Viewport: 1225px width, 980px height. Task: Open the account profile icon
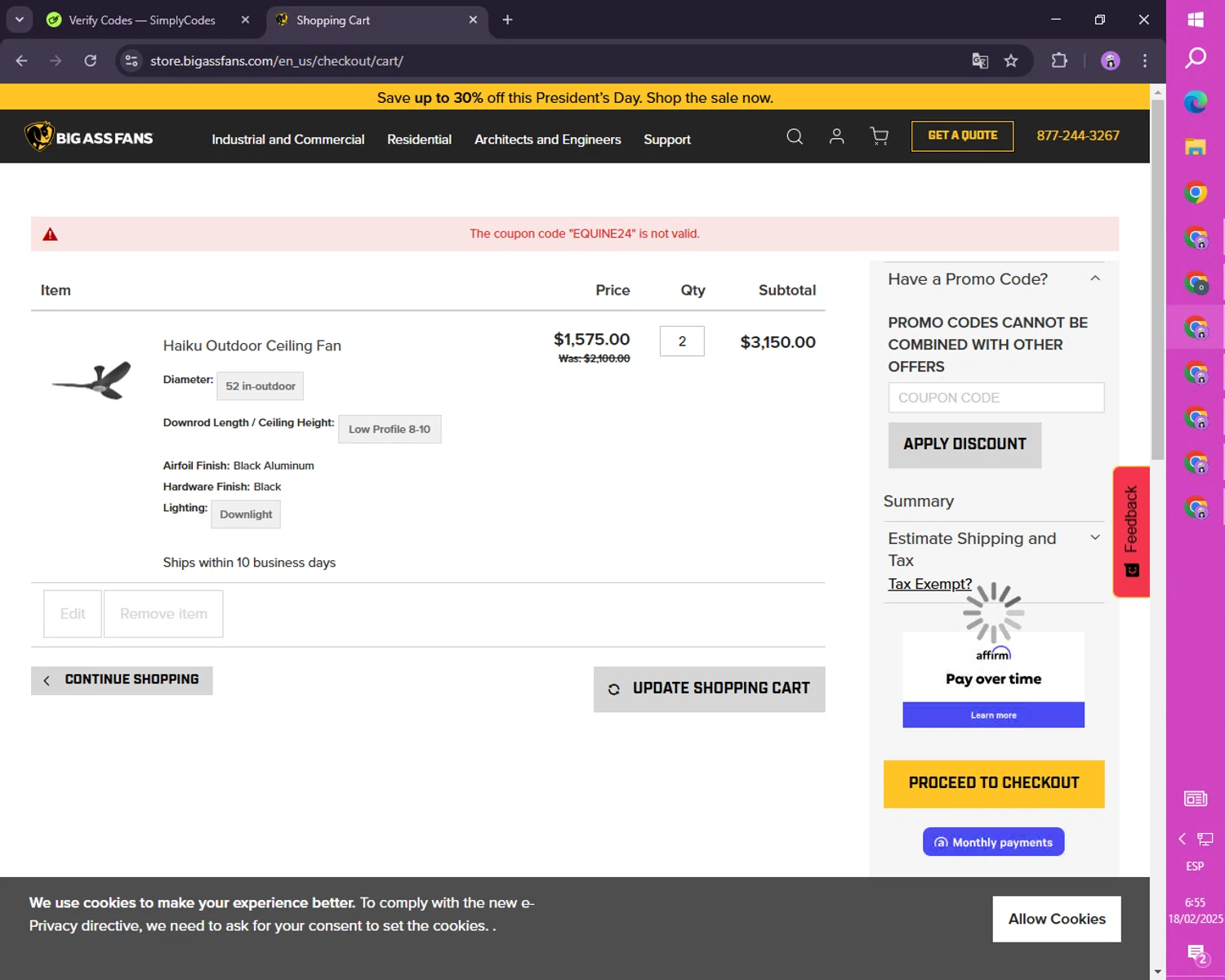pyautogui.click(x=836, y=136)
